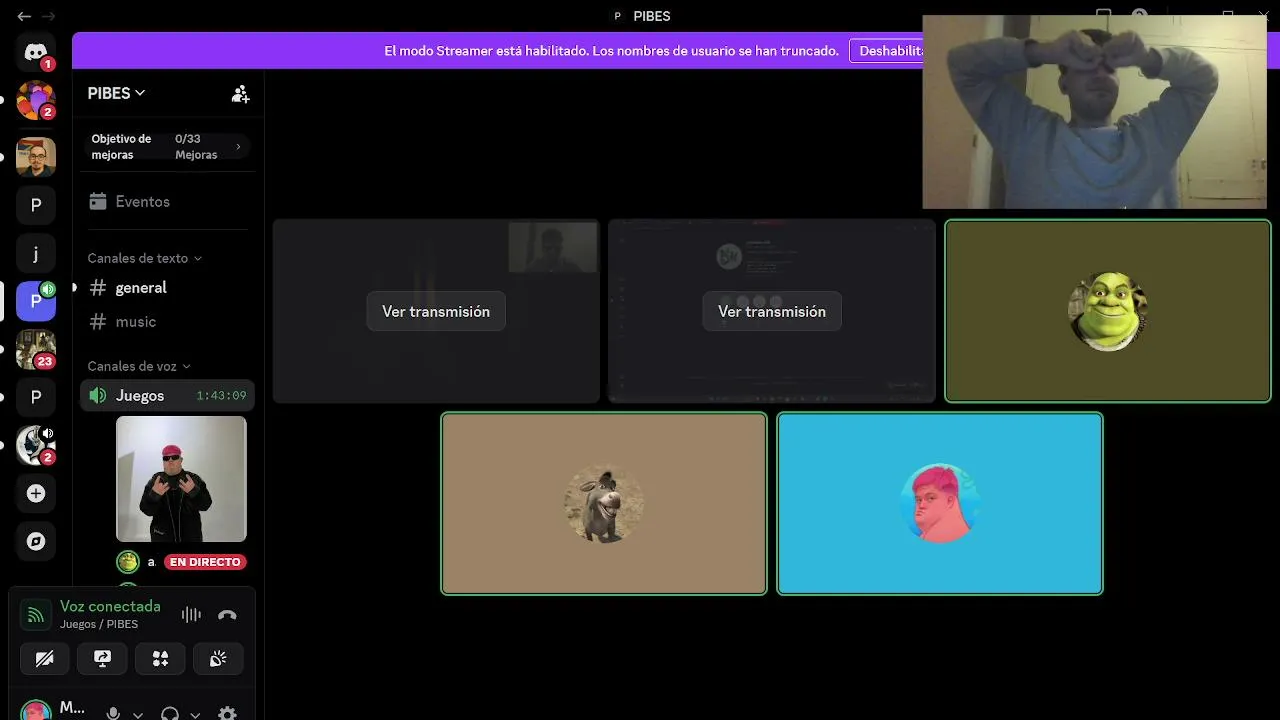Screen dimensions: 1280x720
Task: Click the Juegos / PIBES channel link
Action: [99, 624]
